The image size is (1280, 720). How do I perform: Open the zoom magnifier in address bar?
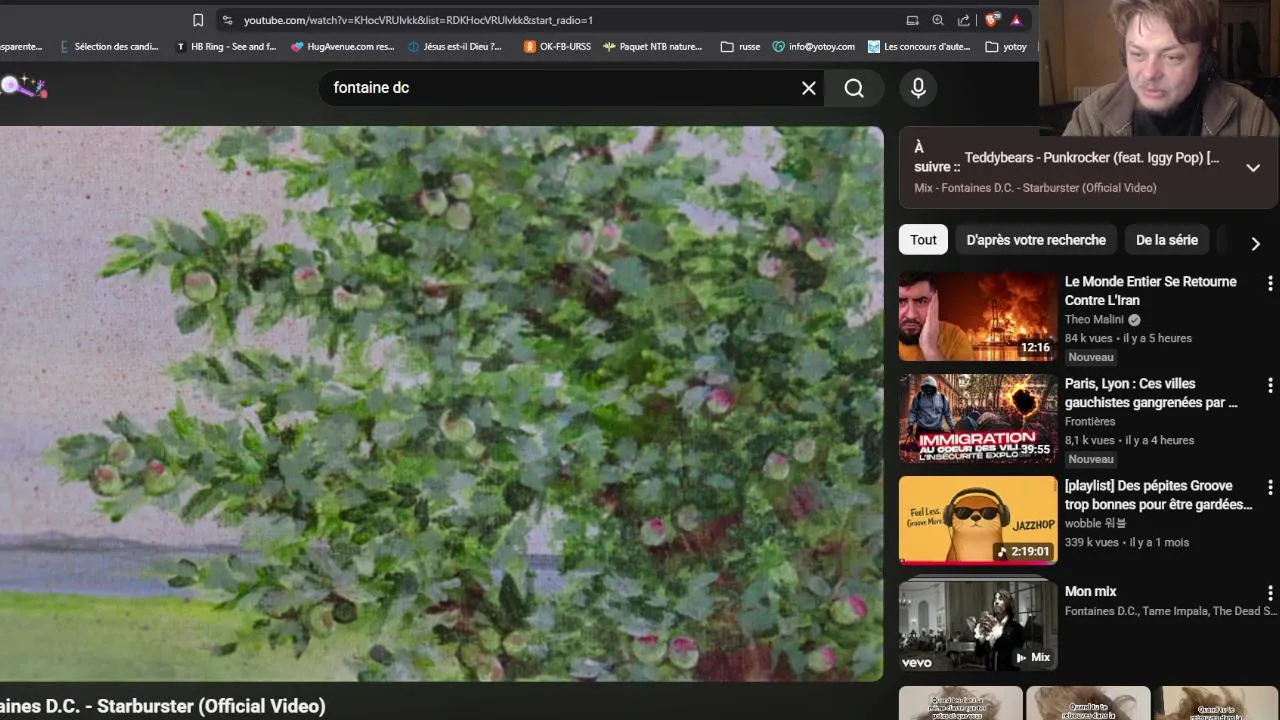tap(938, 20)
